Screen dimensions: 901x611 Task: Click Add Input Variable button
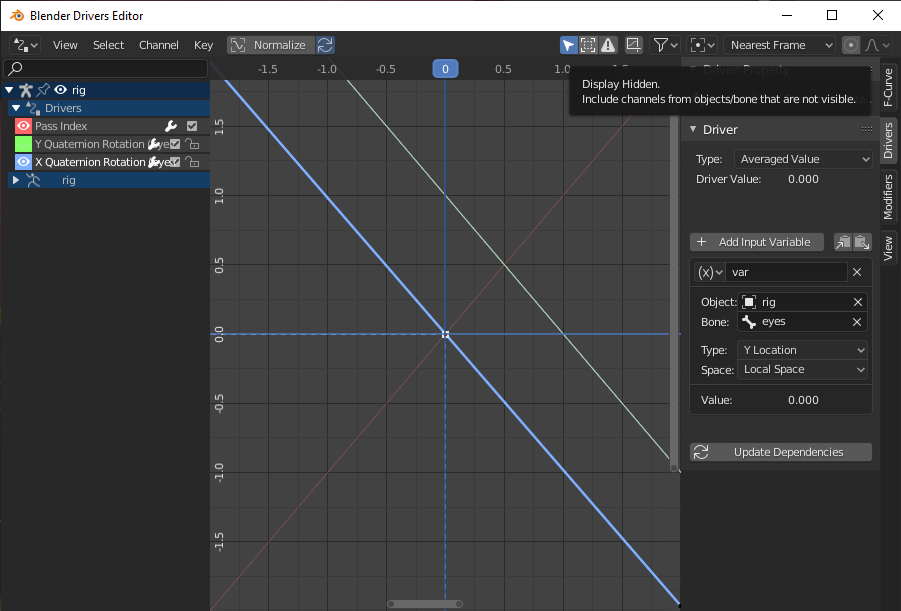click(757, 242)
